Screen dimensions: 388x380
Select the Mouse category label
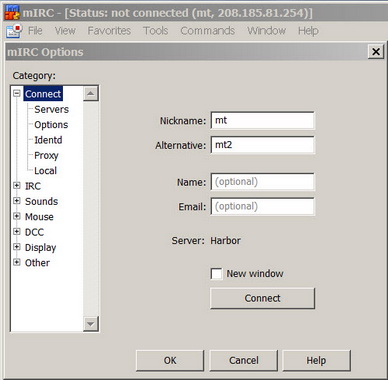pos(39,217)
